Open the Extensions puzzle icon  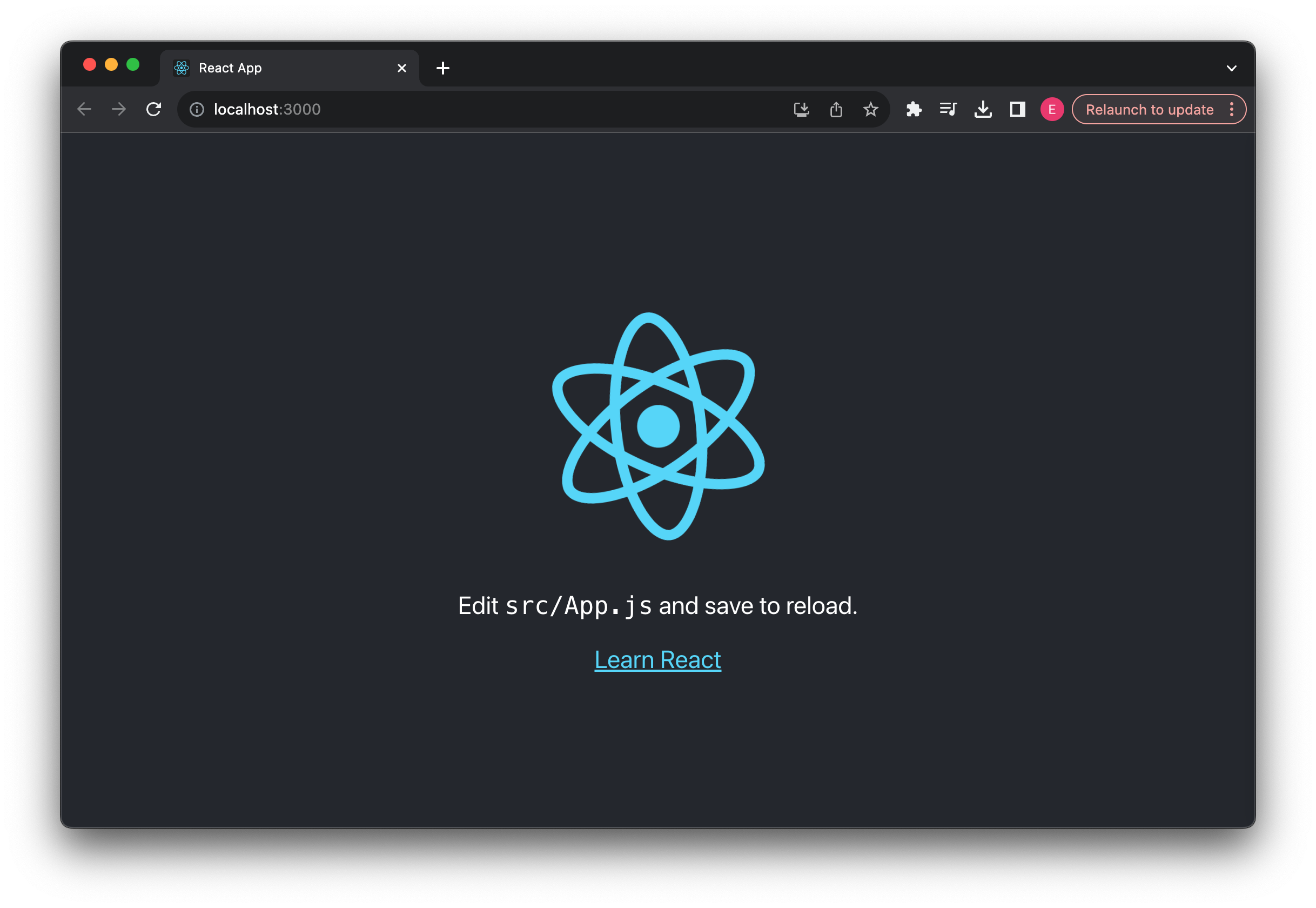[x=914, y=109]
